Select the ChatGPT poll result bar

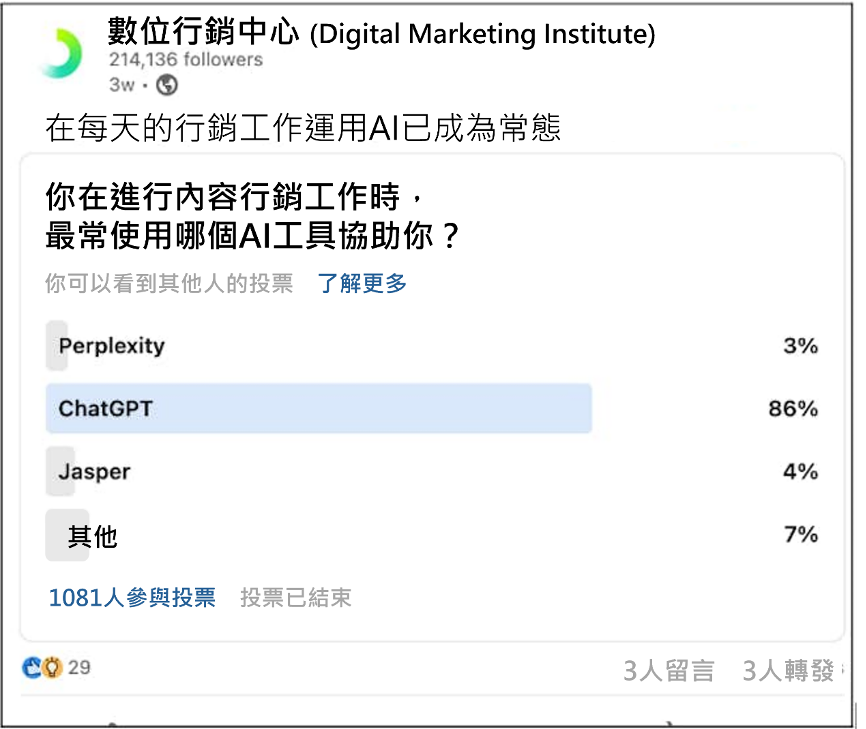coord(318,408)
